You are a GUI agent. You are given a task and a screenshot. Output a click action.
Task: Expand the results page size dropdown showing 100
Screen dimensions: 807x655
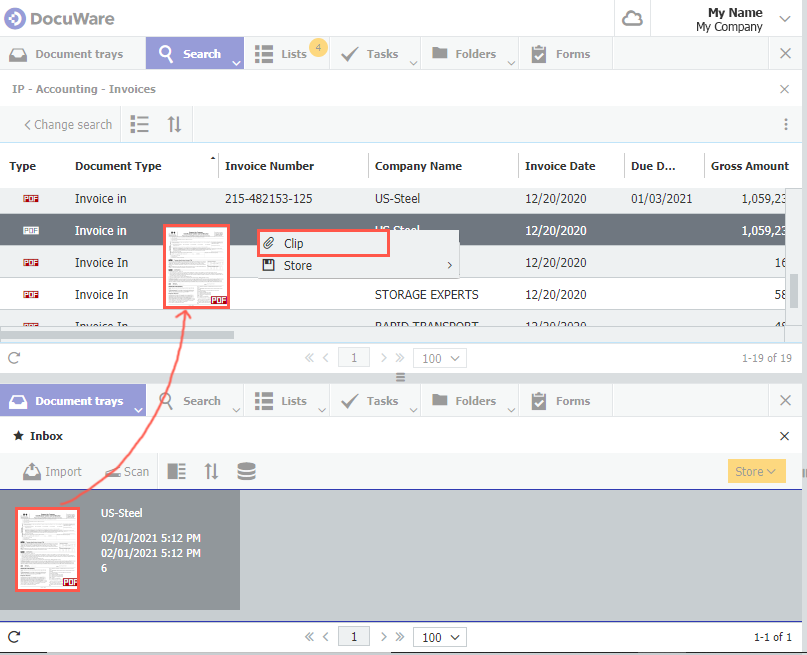[x=441, y=357]
